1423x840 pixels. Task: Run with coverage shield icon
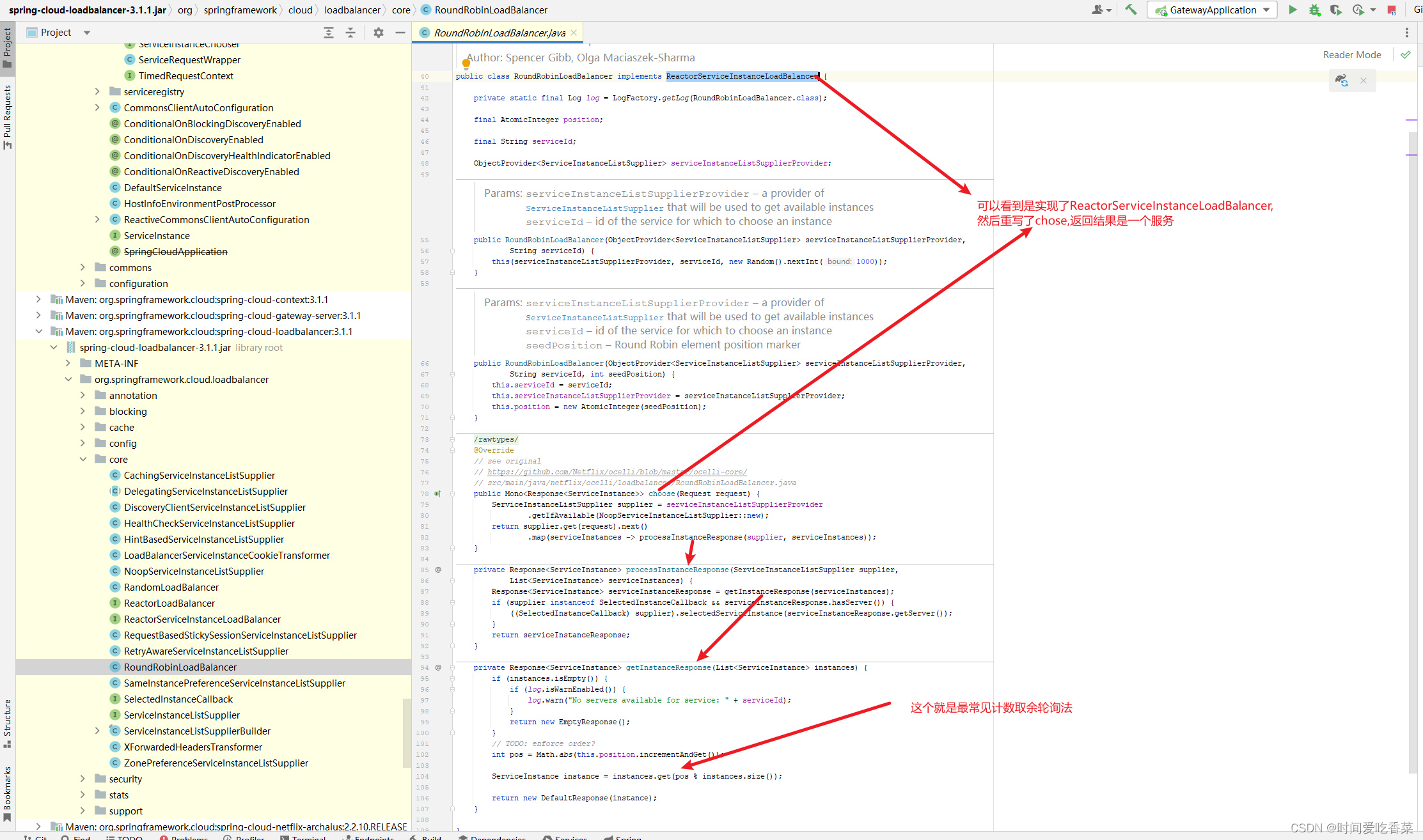coord(1335,10)
